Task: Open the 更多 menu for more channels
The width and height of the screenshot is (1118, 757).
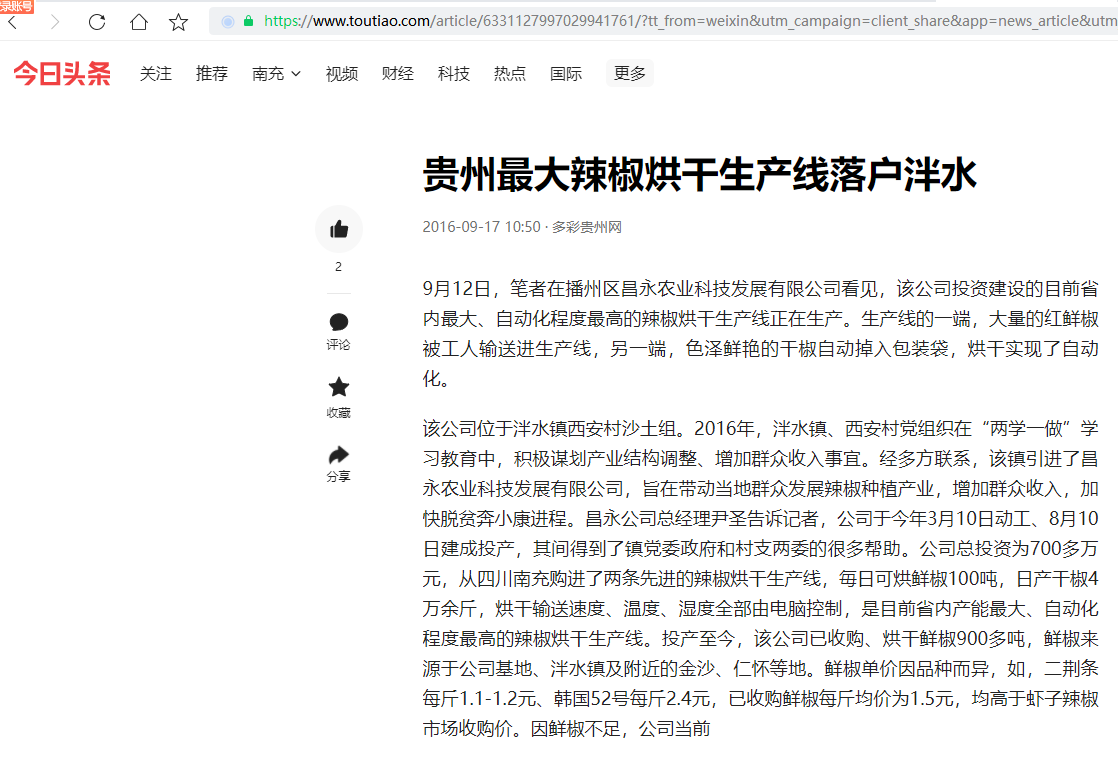Action: [x=630, y=73]
